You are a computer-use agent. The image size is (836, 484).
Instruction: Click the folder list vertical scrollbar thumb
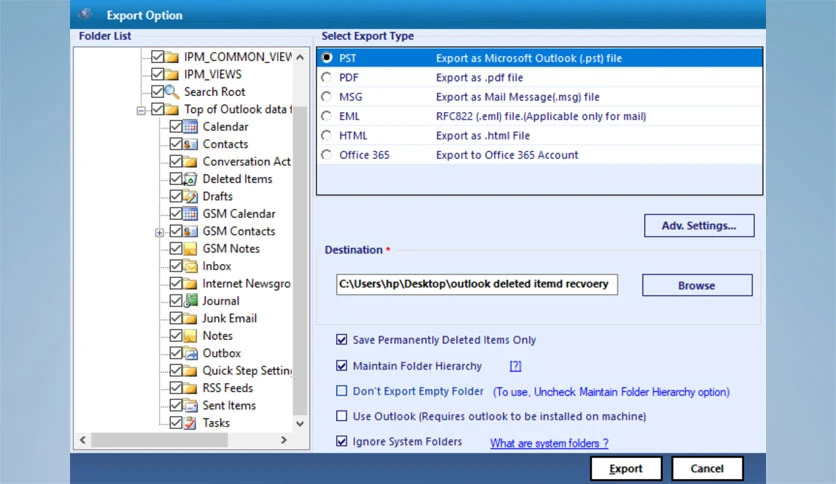click(x=300, y=260)
